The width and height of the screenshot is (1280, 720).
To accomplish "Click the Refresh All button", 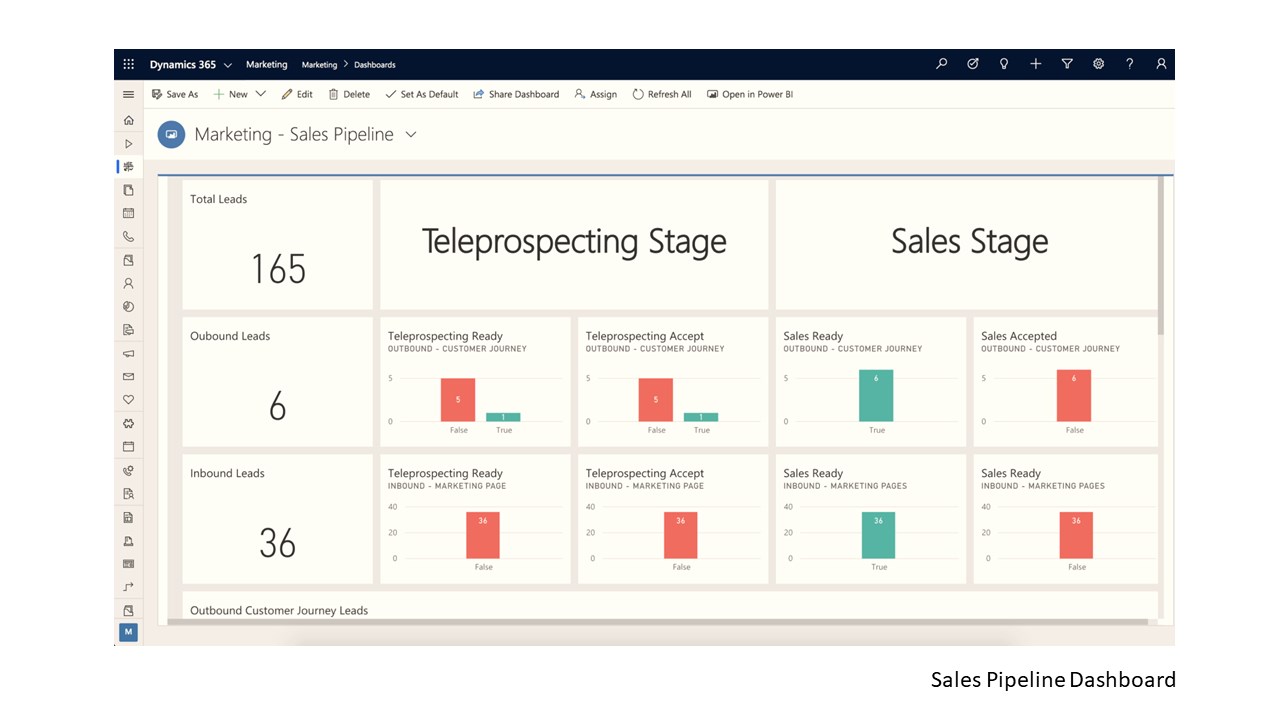I will coord(662,94).
